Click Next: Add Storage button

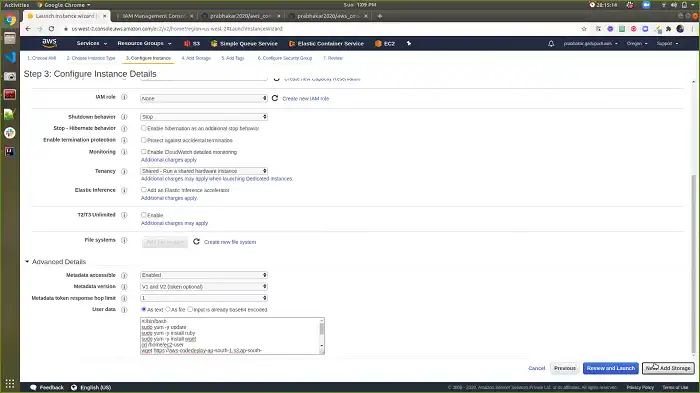point(668,368)
